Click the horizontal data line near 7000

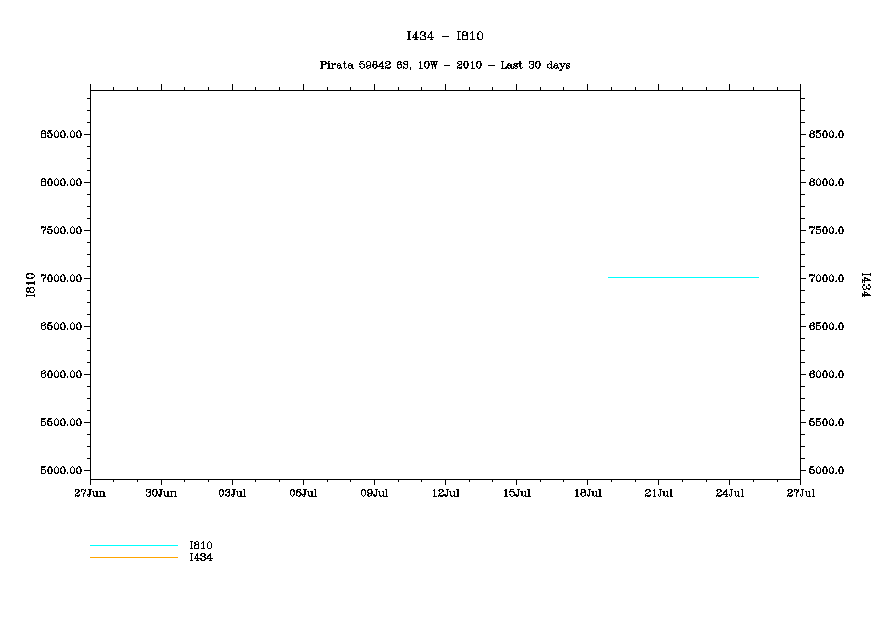click(x=682, y=277)
